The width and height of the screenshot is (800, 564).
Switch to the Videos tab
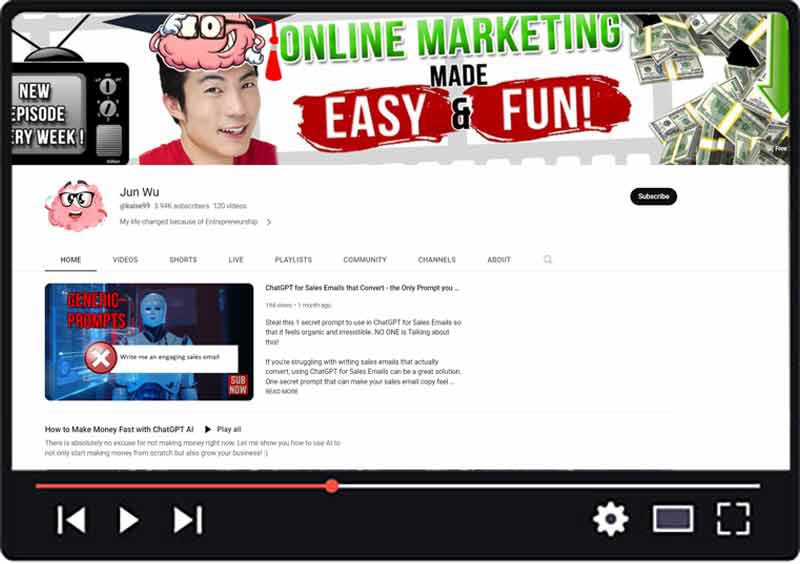coord(125,260)
